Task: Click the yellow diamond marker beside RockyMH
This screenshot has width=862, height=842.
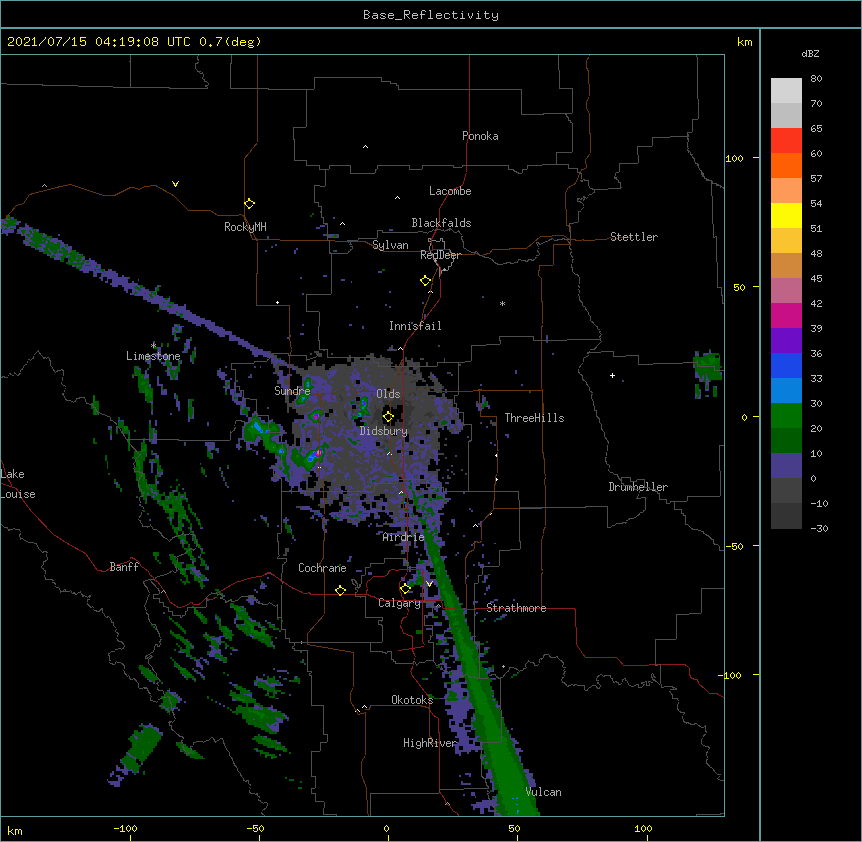Action: (249, 204)
